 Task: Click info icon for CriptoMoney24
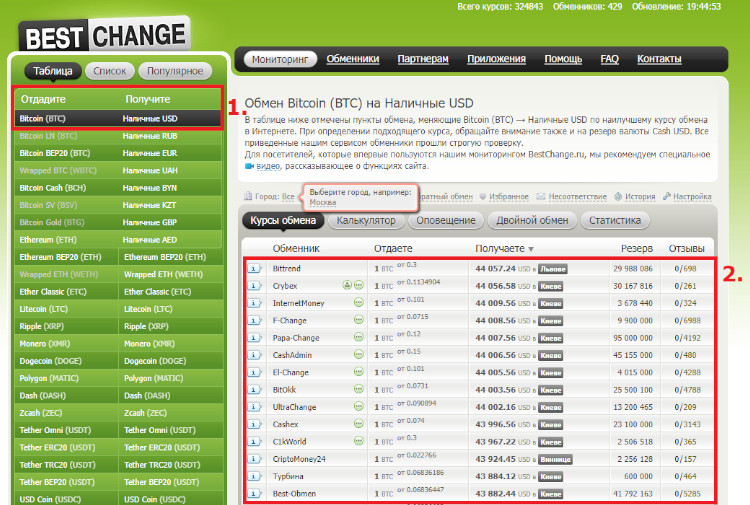254,459
